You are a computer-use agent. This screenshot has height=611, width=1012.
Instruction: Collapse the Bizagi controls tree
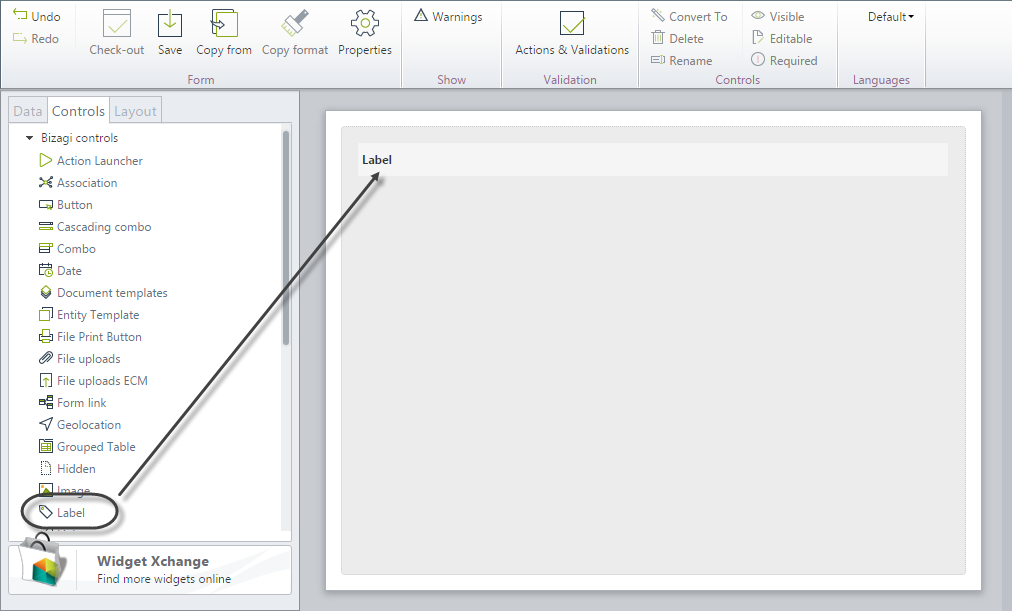point(29,137)
